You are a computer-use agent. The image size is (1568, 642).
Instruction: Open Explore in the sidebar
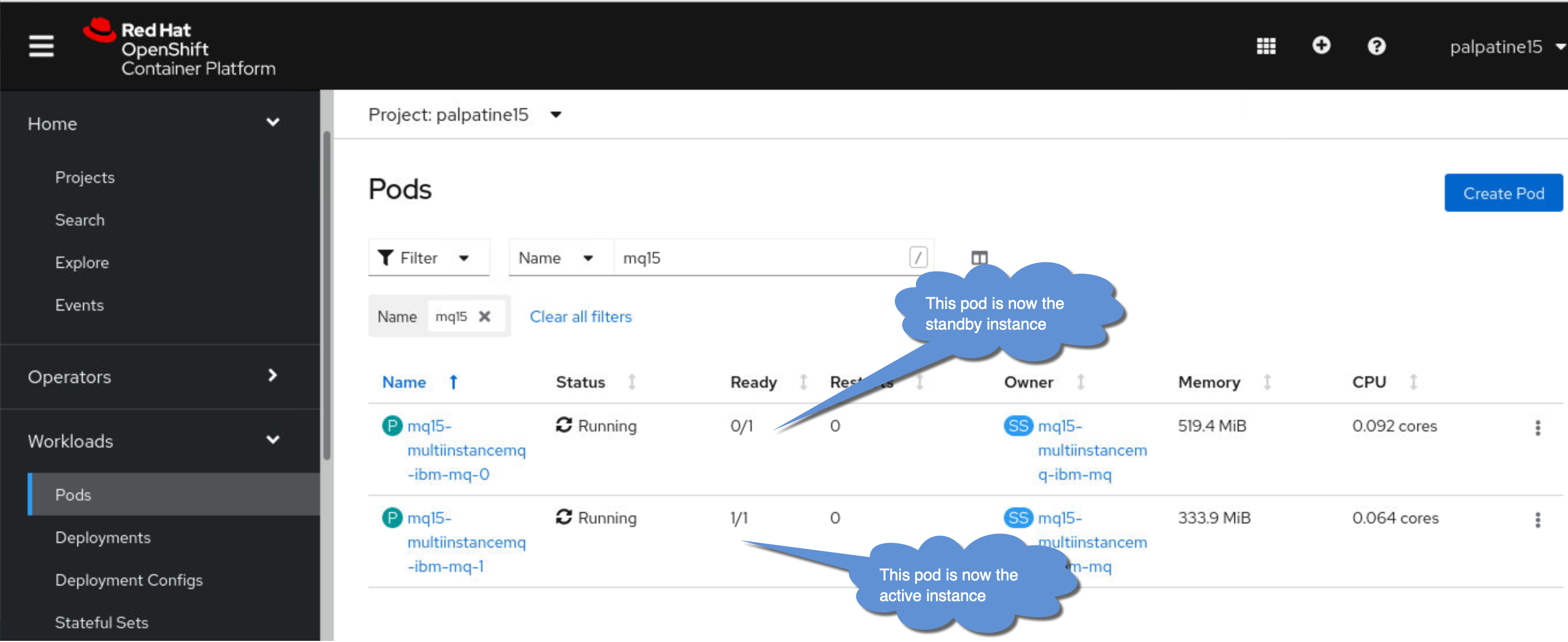(x=82, y=263)
